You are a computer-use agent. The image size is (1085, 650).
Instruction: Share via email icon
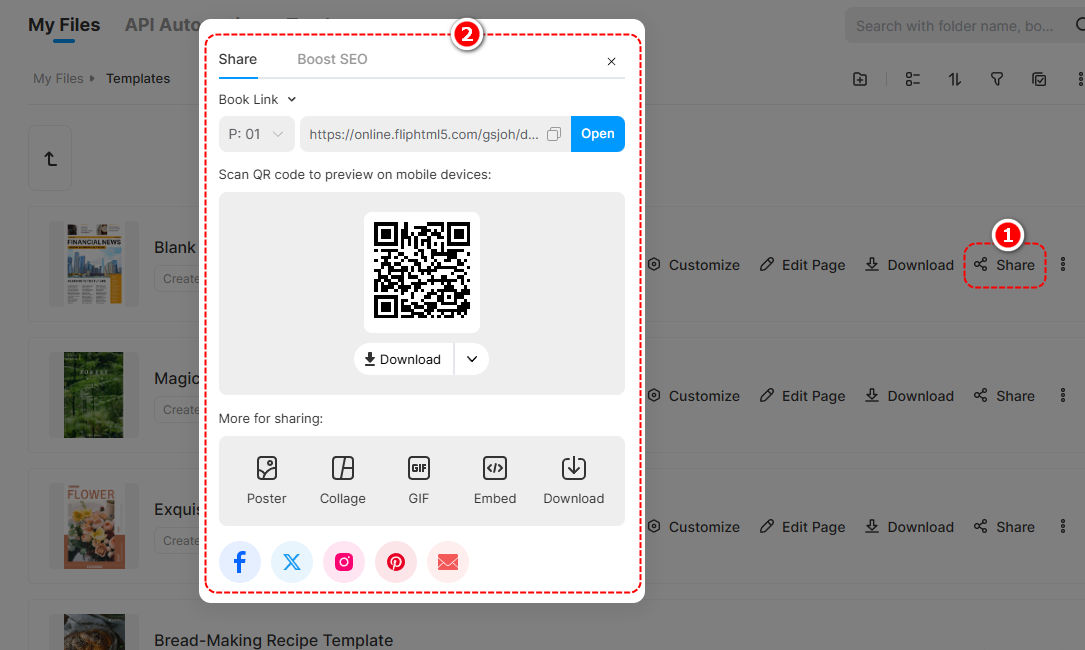(x=448, y=562)
